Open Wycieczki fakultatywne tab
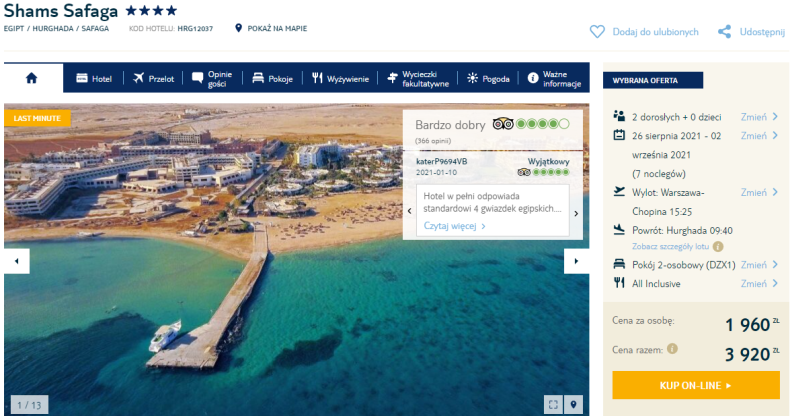Viewport: 790px width, 416px height. (x=418, y=79)
